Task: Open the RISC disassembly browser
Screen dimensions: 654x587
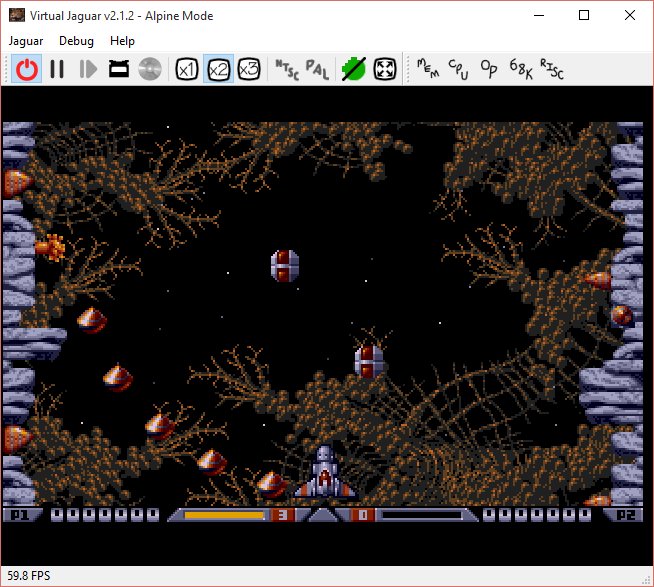Action: (x=552, y=69)
